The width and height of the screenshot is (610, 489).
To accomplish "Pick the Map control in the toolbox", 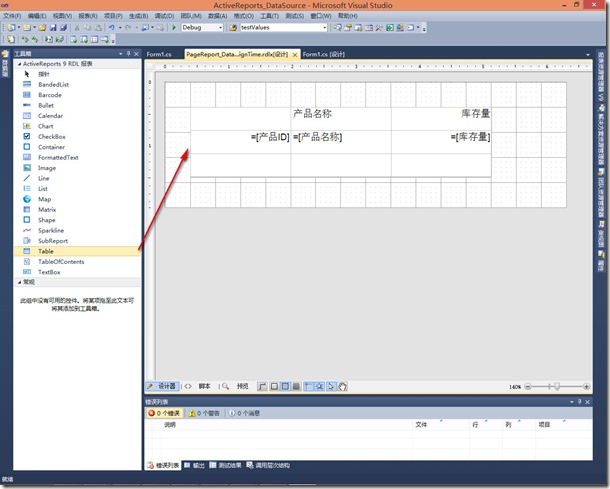I will click(77, 199).
